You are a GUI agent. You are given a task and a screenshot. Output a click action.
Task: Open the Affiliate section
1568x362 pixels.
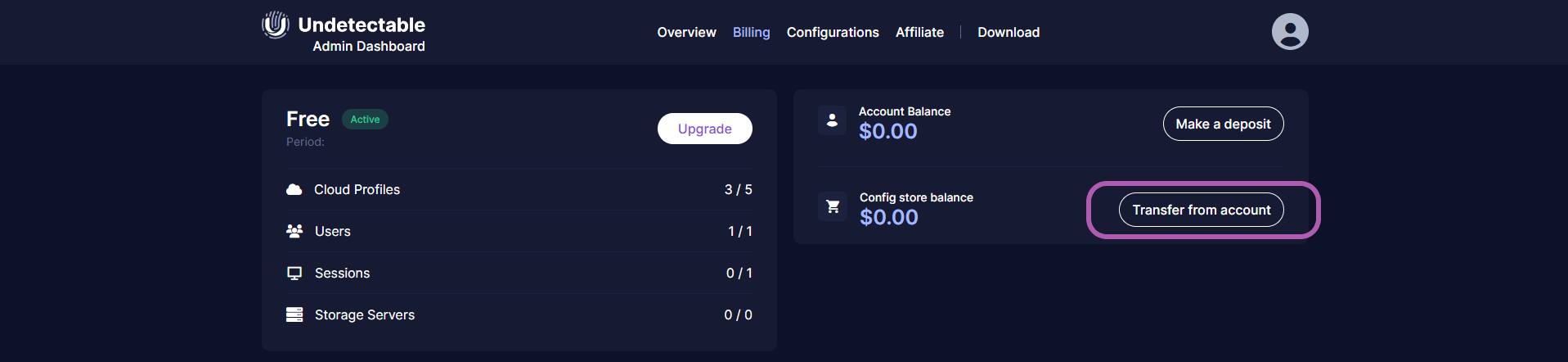[x=919, y=33]
